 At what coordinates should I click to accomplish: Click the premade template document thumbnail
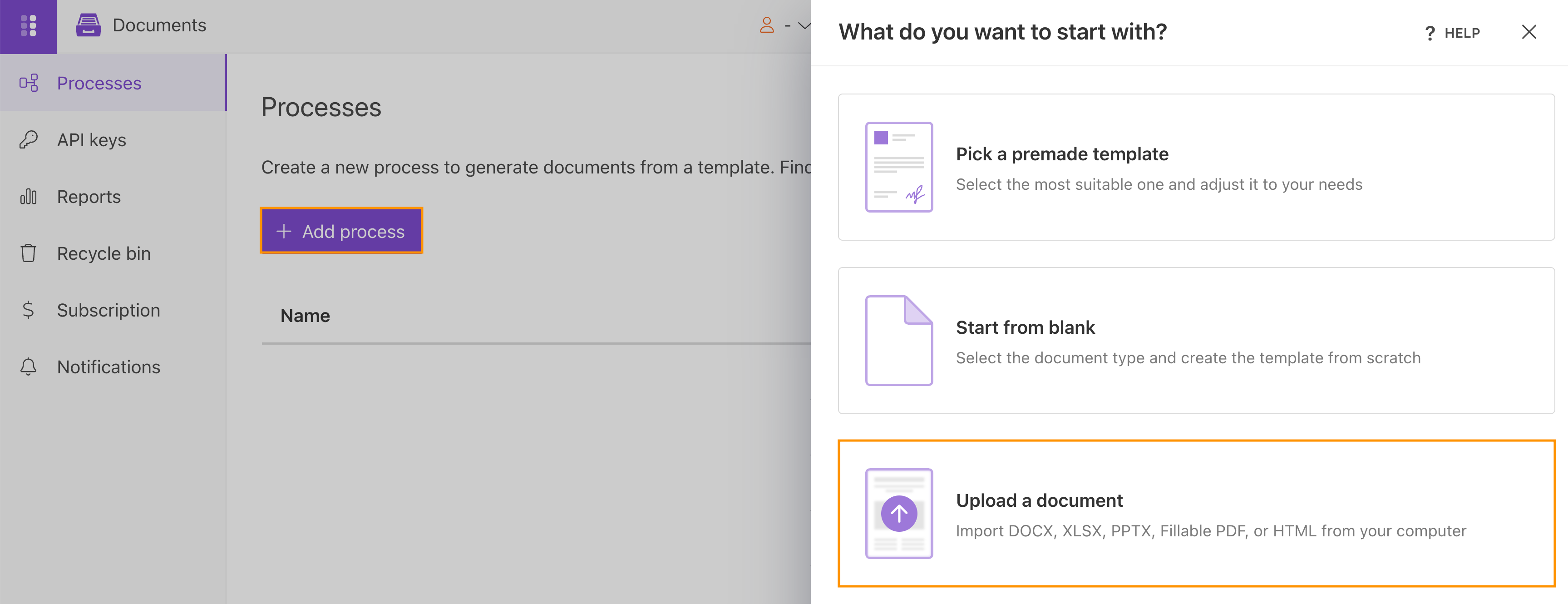tap(899, 167)
